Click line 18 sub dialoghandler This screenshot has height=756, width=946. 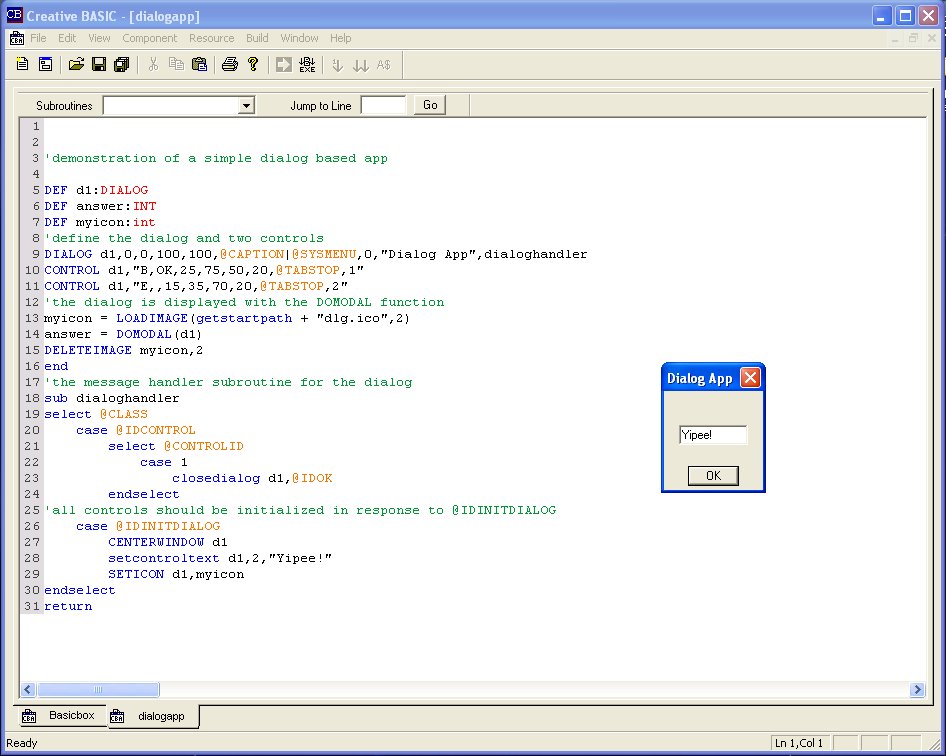[x=112, y=398]
